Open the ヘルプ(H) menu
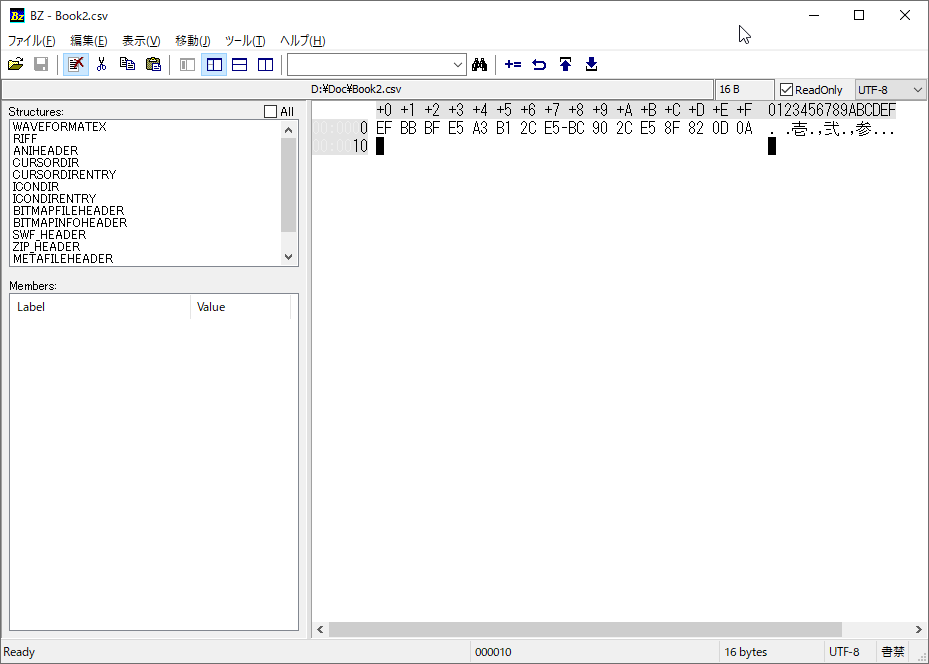929x664 pixels. (x=303, y=40)
